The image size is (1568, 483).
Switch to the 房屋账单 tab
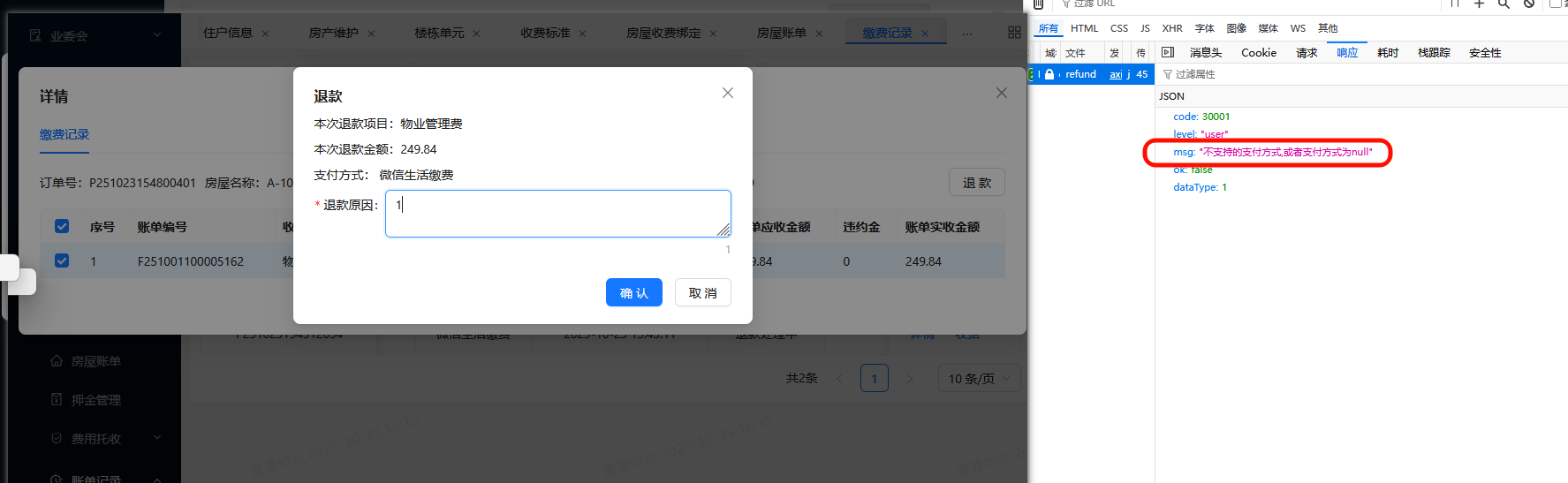782,33
